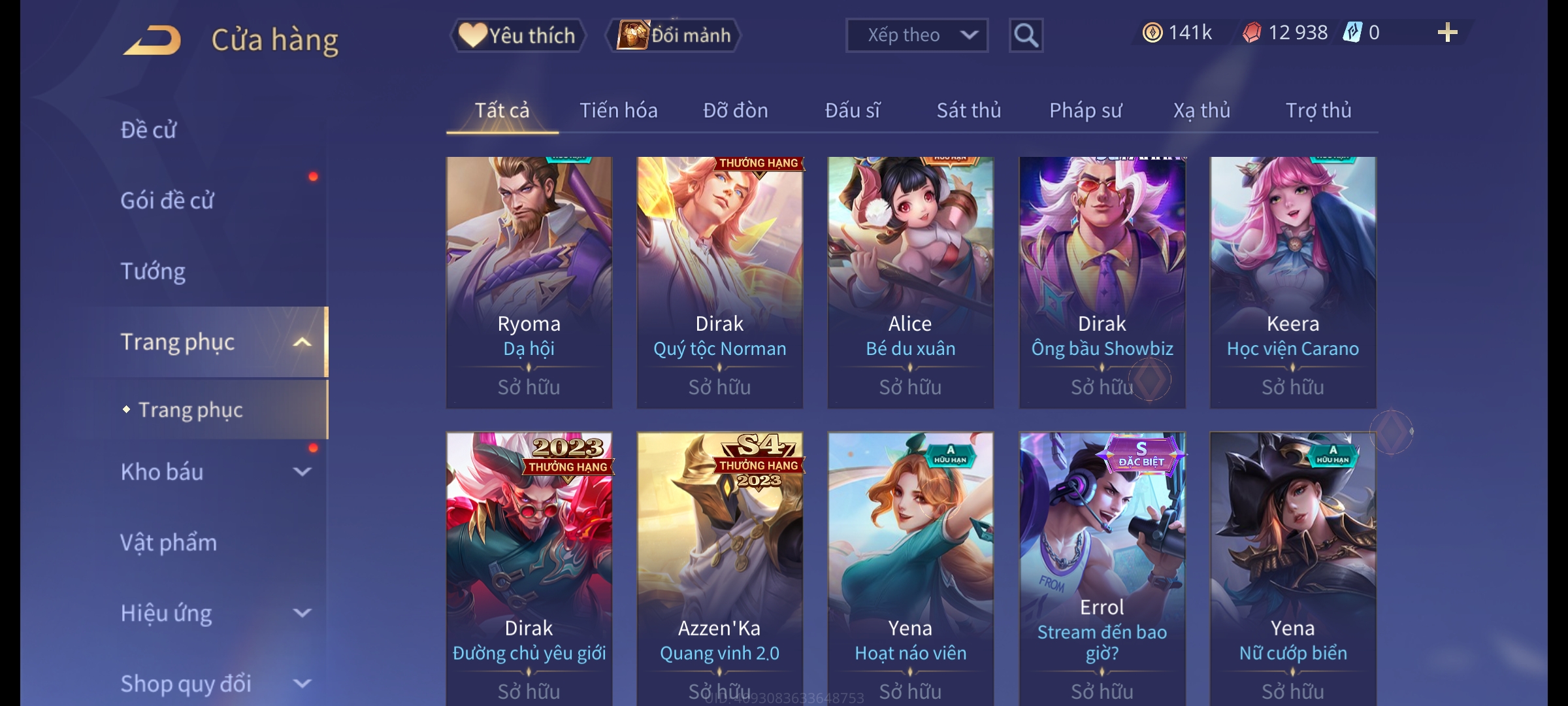Expand the Shop quy đổi section
1568x706 pixels.
coord(302,684)
